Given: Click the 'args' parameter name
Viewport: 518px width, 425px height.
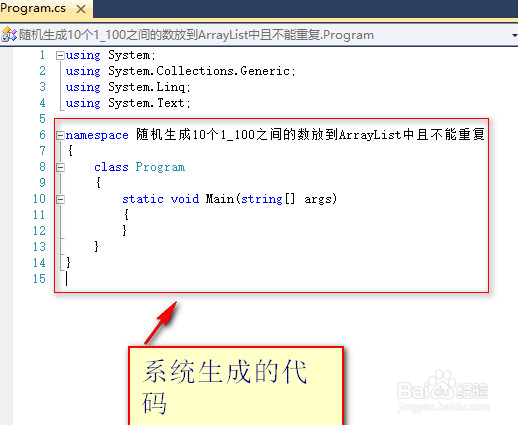Looking at the screenshot, I should point(318,199).
